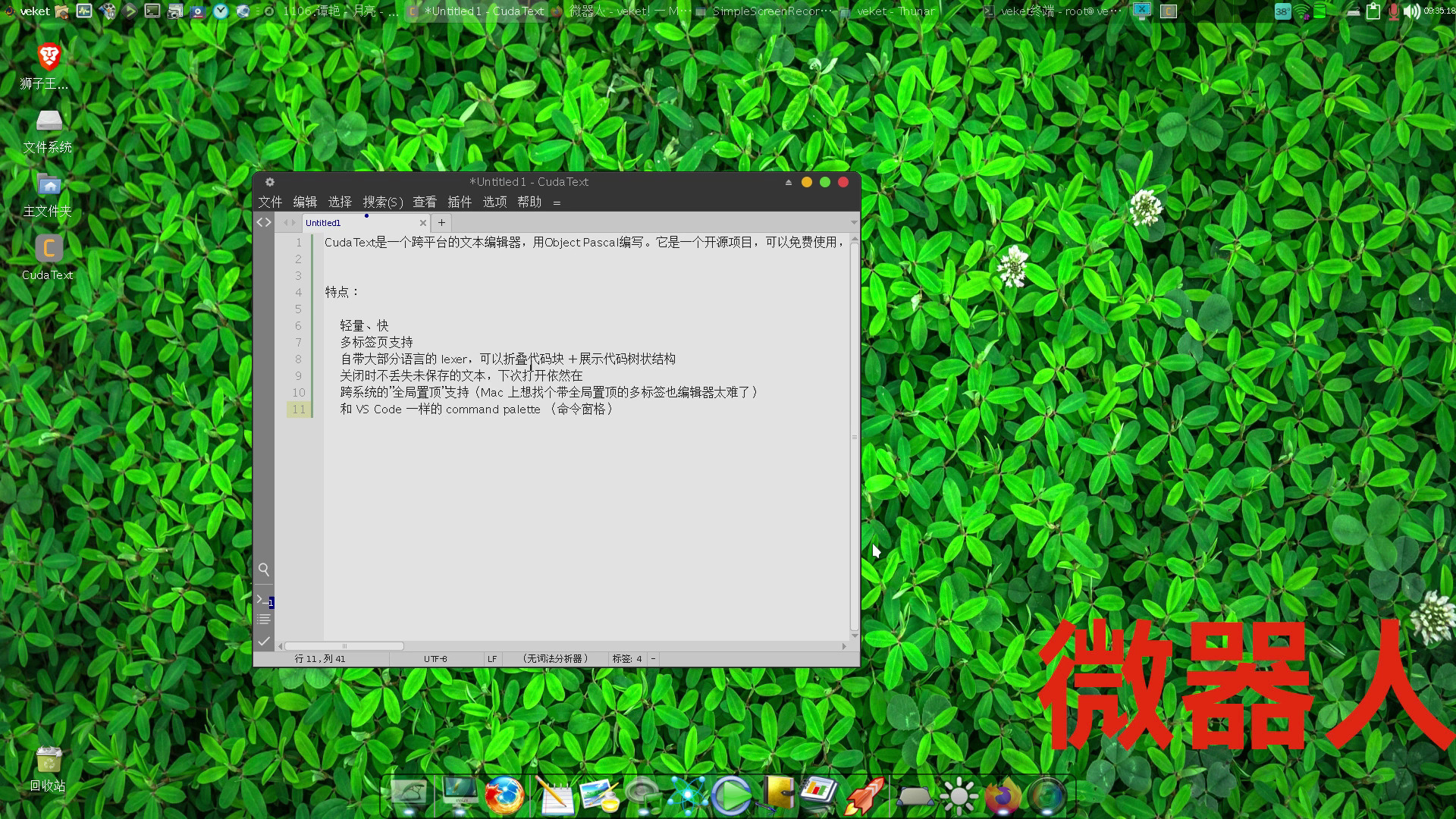Image resolution: width=1456 pixels, height=819 pixels.
Task: Click on the 轻量、快 text line
Action: [364, 325]
